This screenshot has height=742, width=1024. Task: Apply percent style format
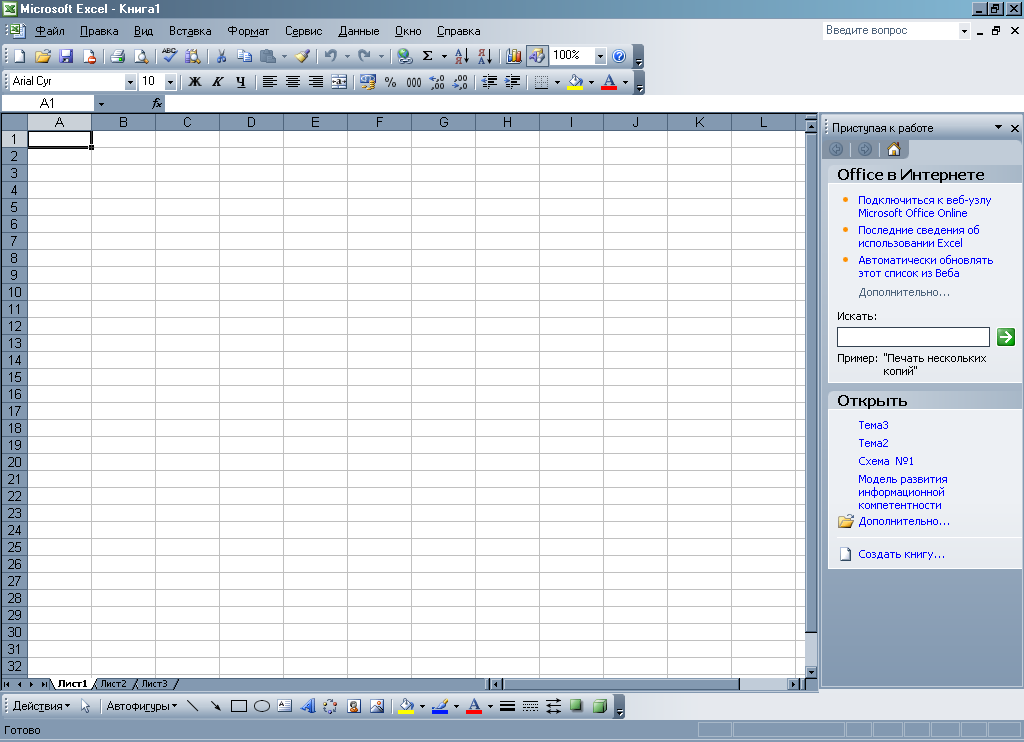coord(391,82)
